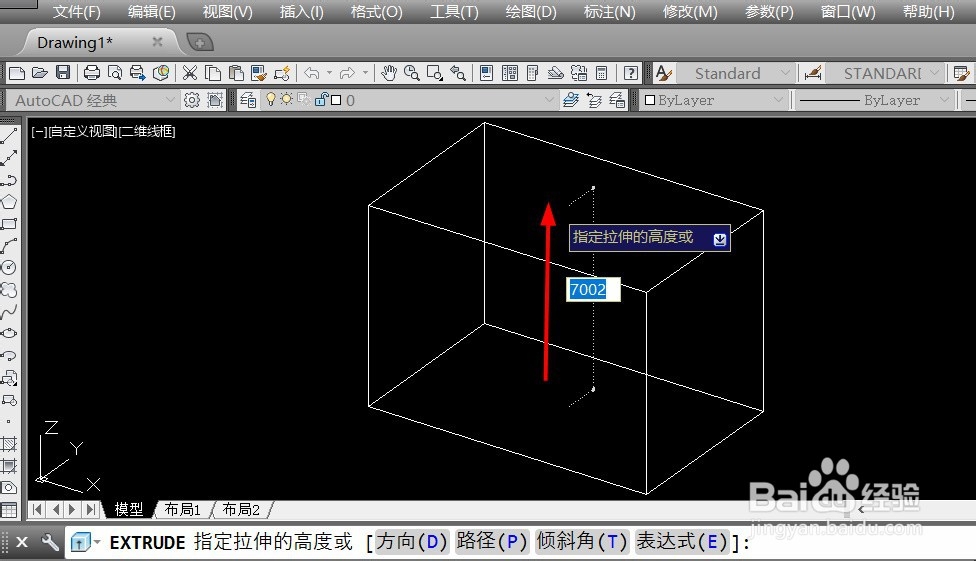Click the Paste clipboard icon
The image size is (976, 561).
tap(236, 73)
